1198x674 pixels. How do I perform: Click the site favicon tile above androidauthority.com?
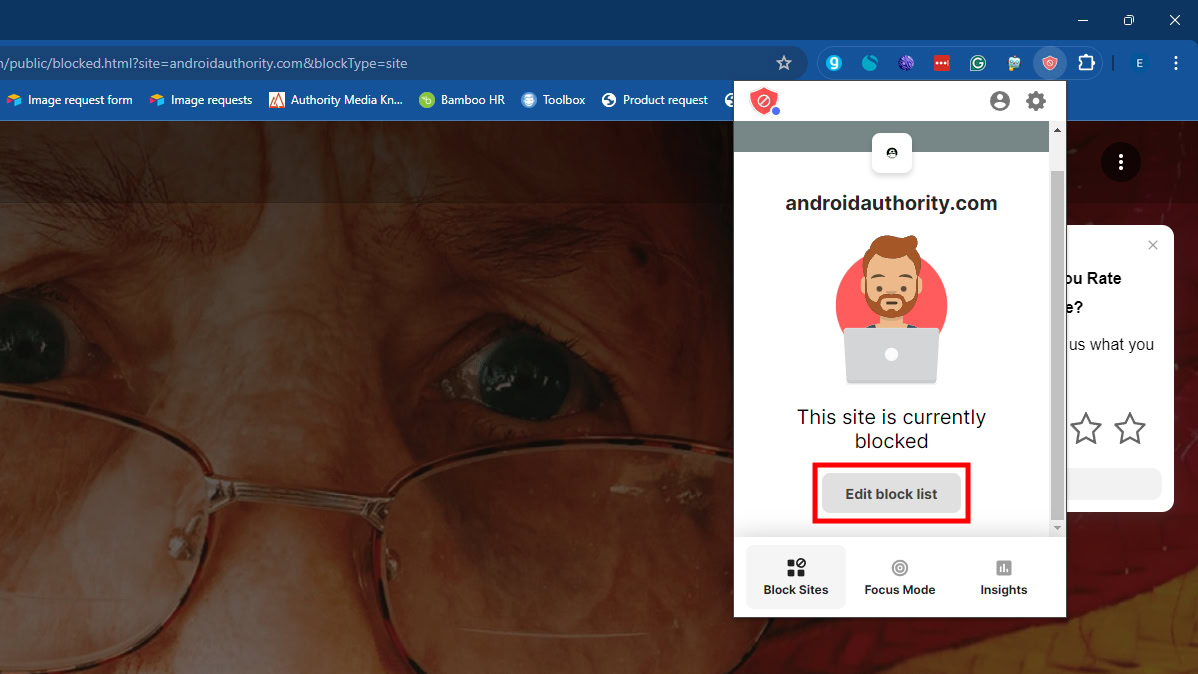pyautogui.click(x=892, y=153)
